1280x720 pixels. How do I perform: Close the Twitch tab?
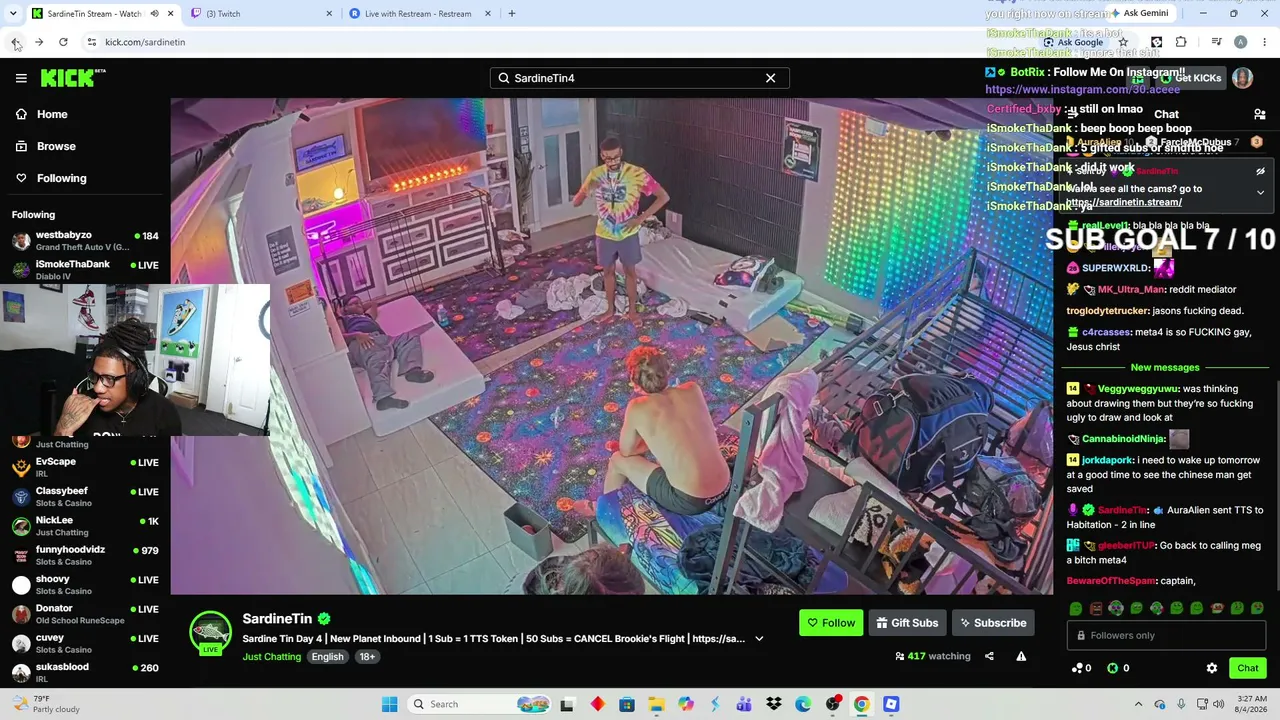329,14
